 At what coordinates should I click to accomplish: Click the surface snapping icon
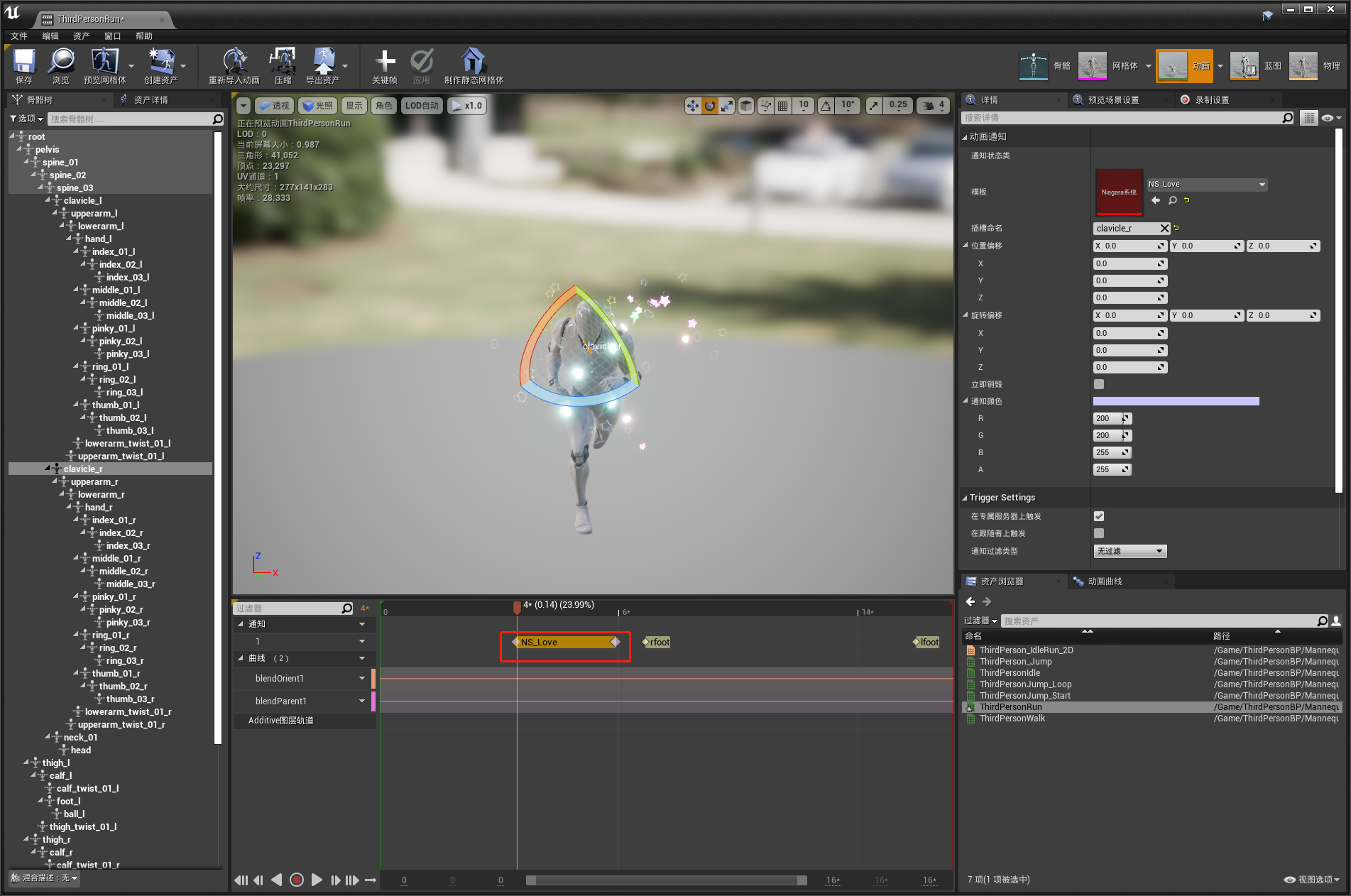pyautogui.click(x=765, y=106)
